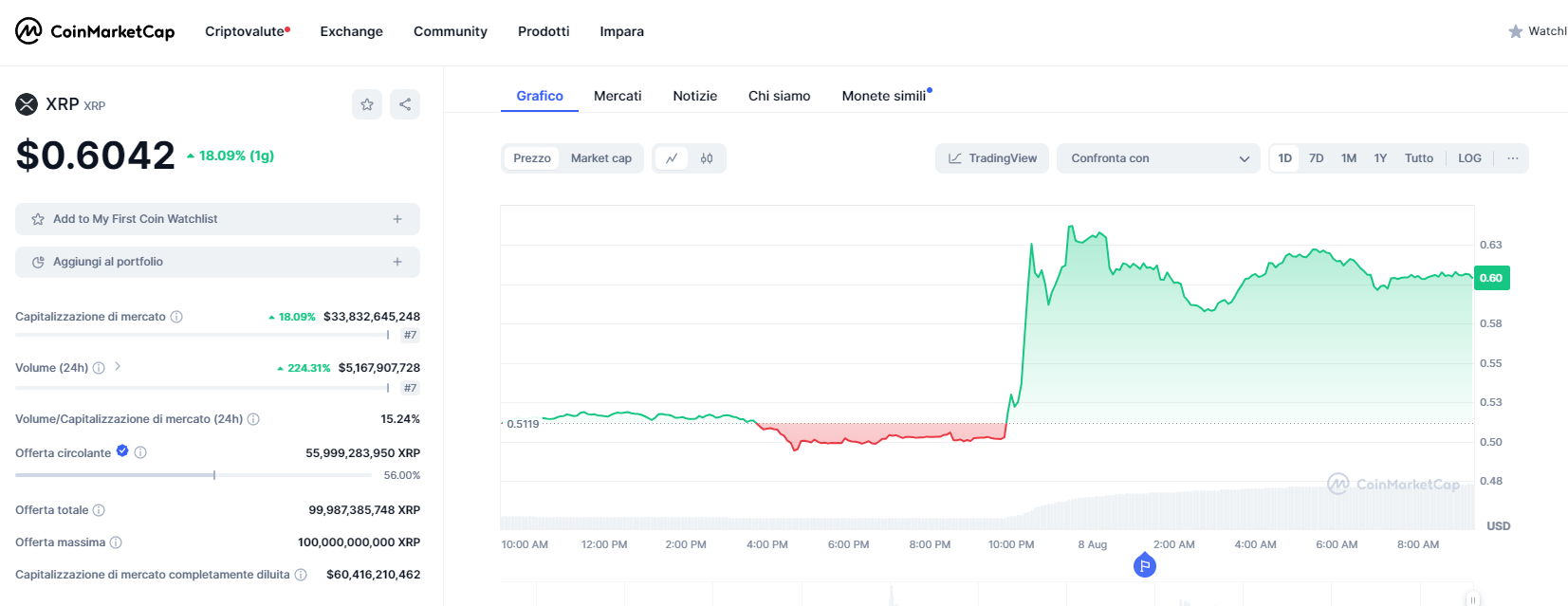1568x606 pixels.
Task: Click the CoinMarketCap logo
Action: (95, 31)
